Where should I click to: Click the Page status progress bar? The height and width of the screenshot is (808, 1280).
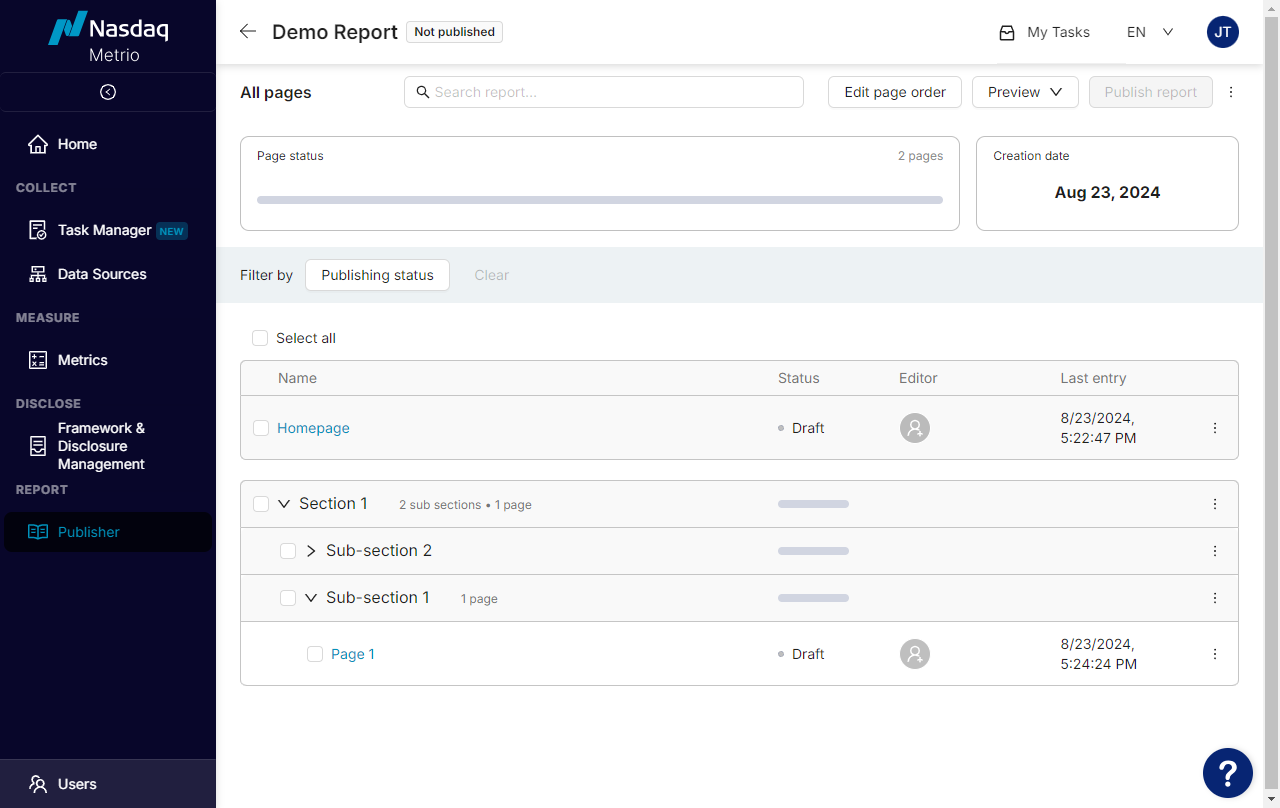[x=600, y=200]
